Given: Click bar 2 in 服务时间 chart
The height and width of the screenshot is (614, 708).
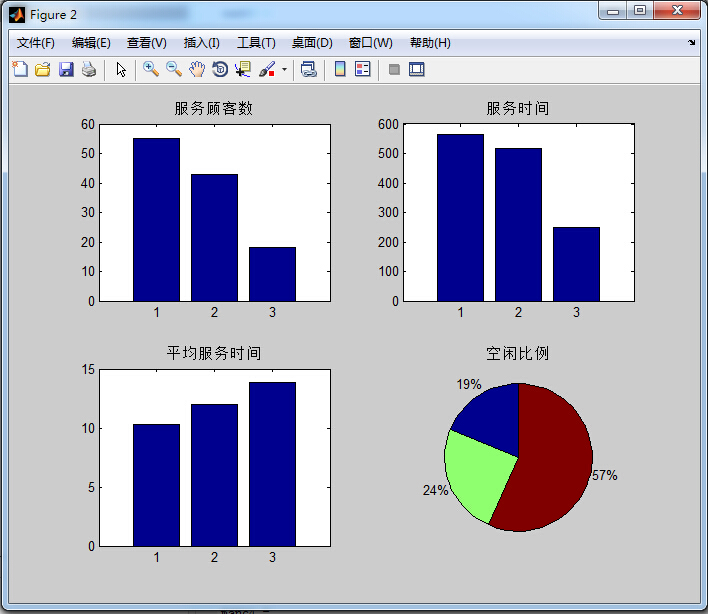Looking at the screenshot, I should point(518,225).
